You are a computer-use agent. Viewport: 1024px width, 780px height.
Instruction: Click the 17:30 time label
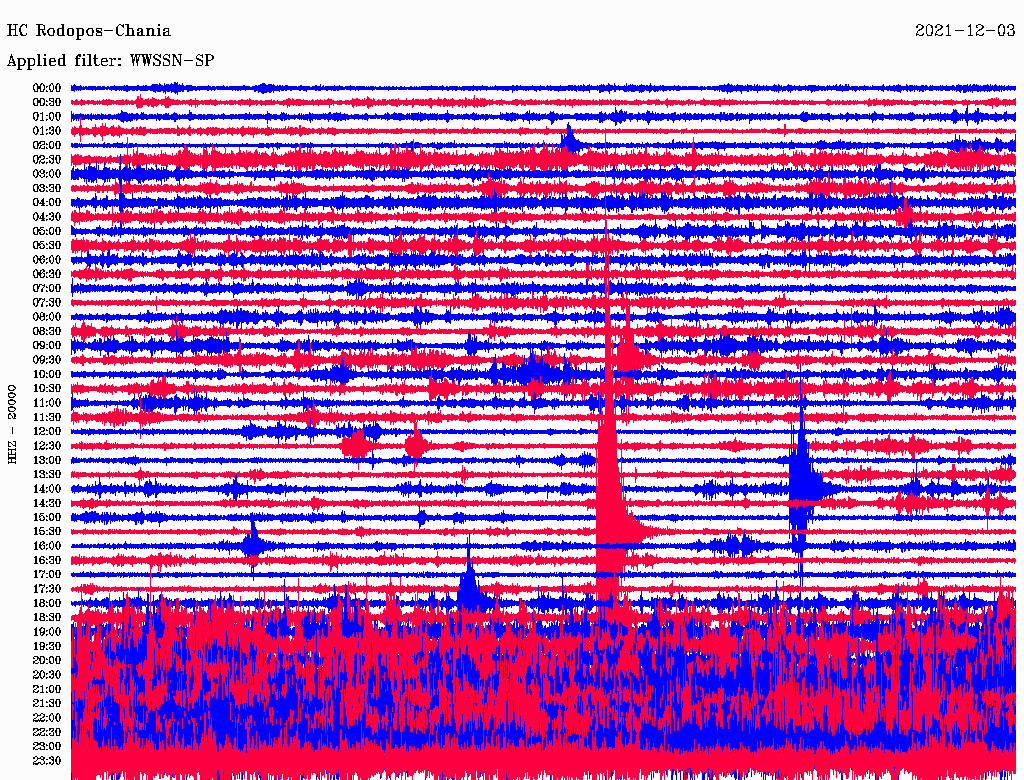[x=47, y=589]
